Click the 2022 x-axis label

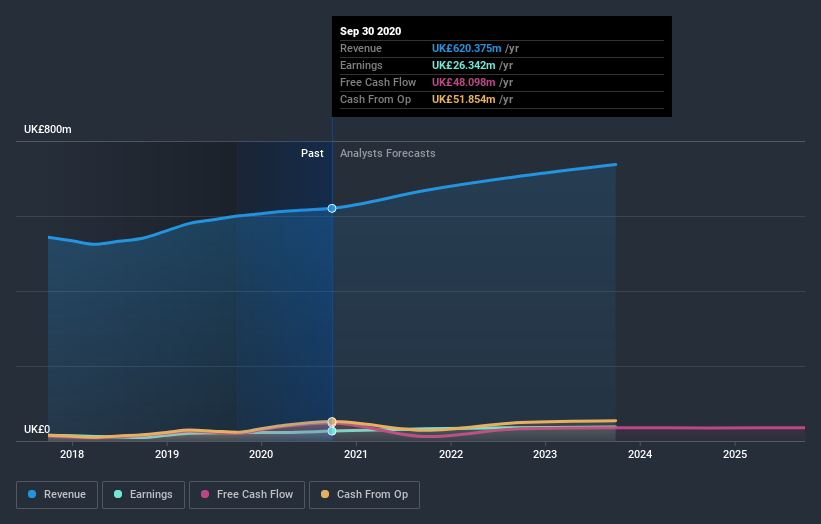point(451,454)
